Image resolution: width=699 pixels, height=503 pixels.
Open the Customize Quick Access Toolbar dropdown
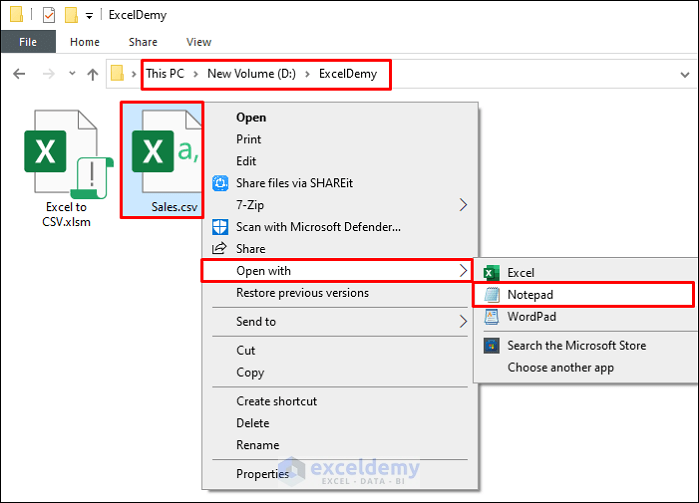[90, 16]
